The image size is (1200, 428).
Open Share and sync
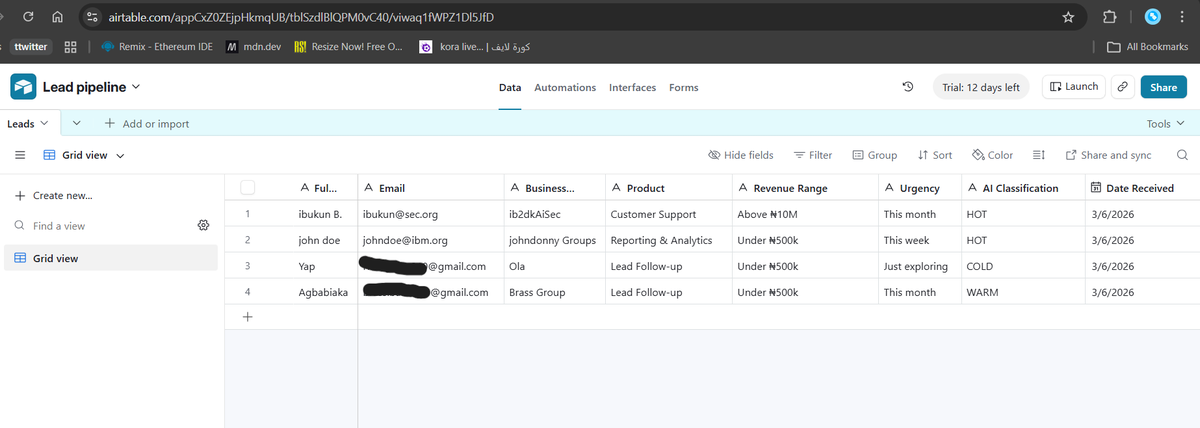coord(1109,155)
